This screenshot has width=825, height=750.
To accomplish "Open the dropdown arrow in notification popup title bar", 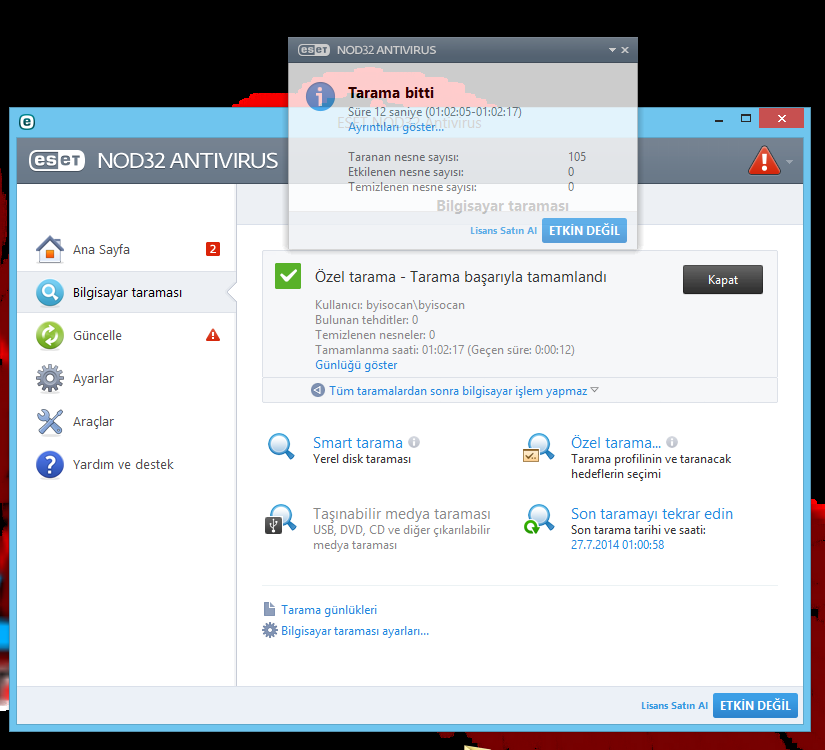I will point(612,50).
